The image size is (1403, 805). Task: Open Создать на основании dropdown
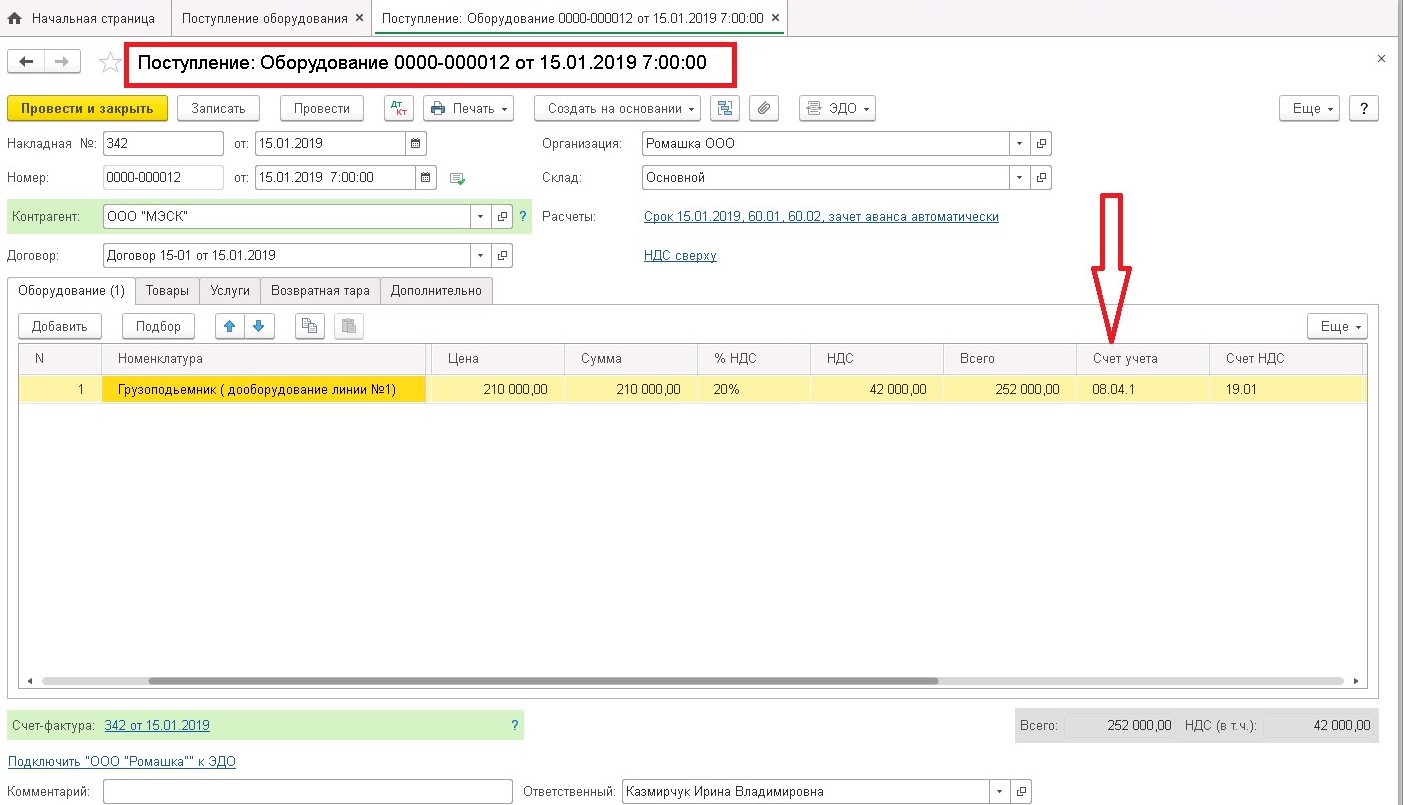coord(620,108)
